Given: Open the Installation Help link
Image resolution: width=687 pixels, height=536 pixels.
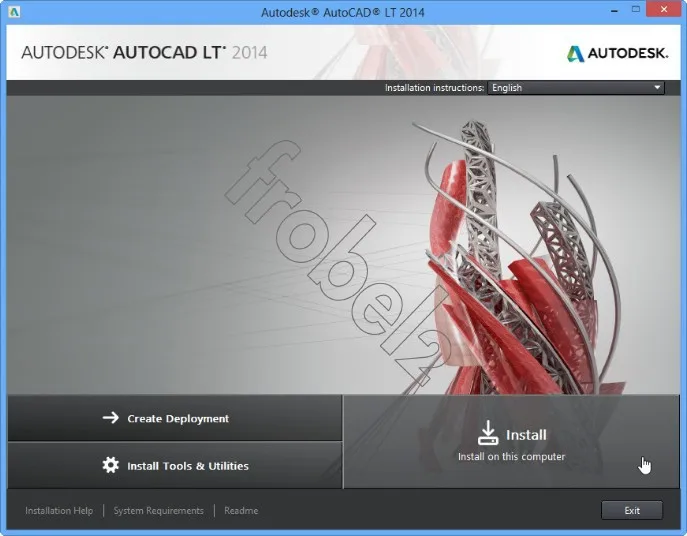Looking at the screenshot, I should point(59,511).
